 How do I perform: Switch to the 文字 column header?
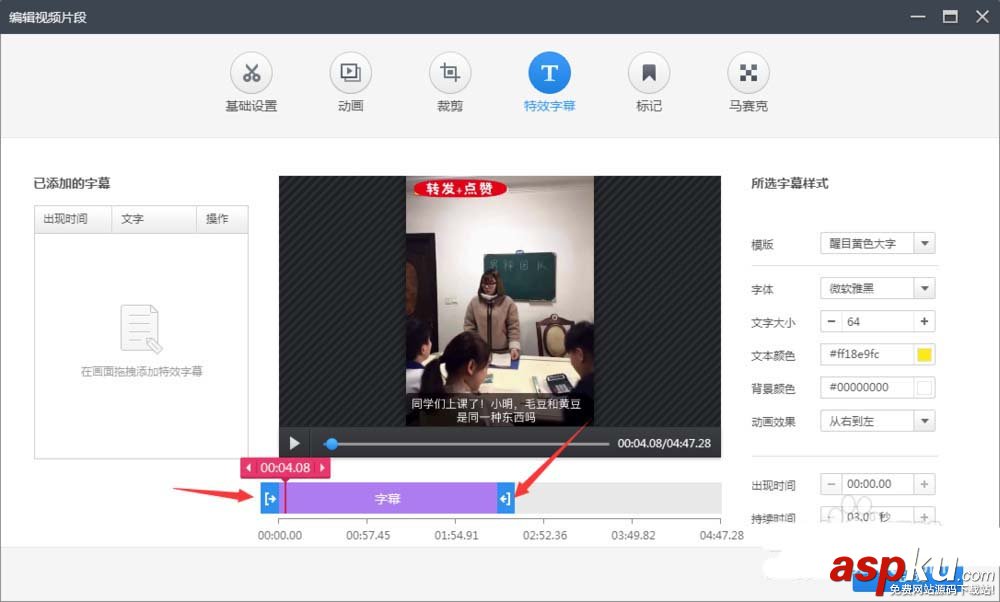[x=135, y=219]
